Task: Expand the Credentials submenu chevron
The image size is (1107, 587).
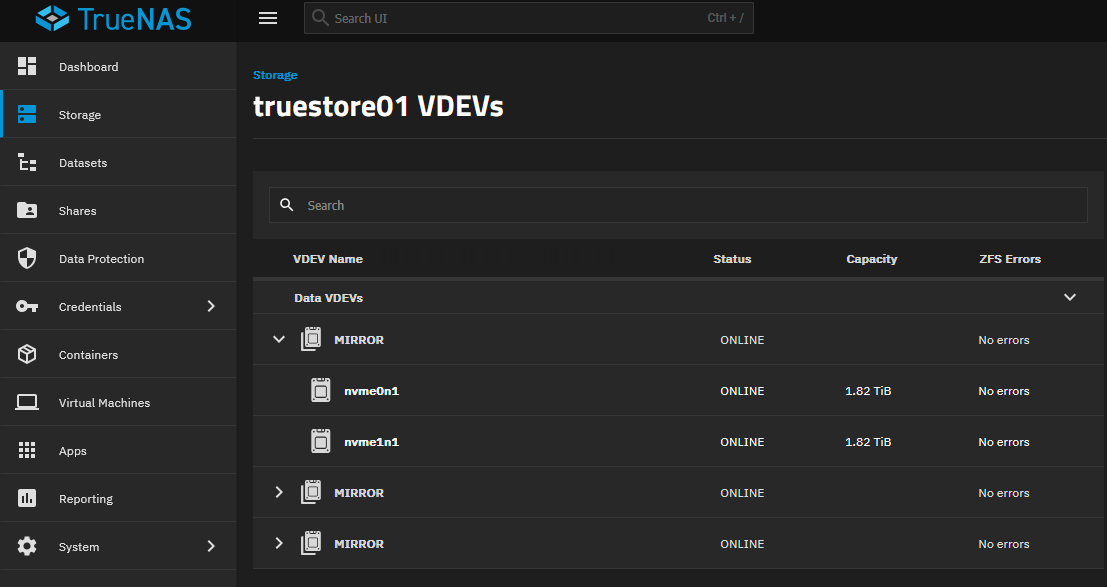Action: [x=210, y=306]
